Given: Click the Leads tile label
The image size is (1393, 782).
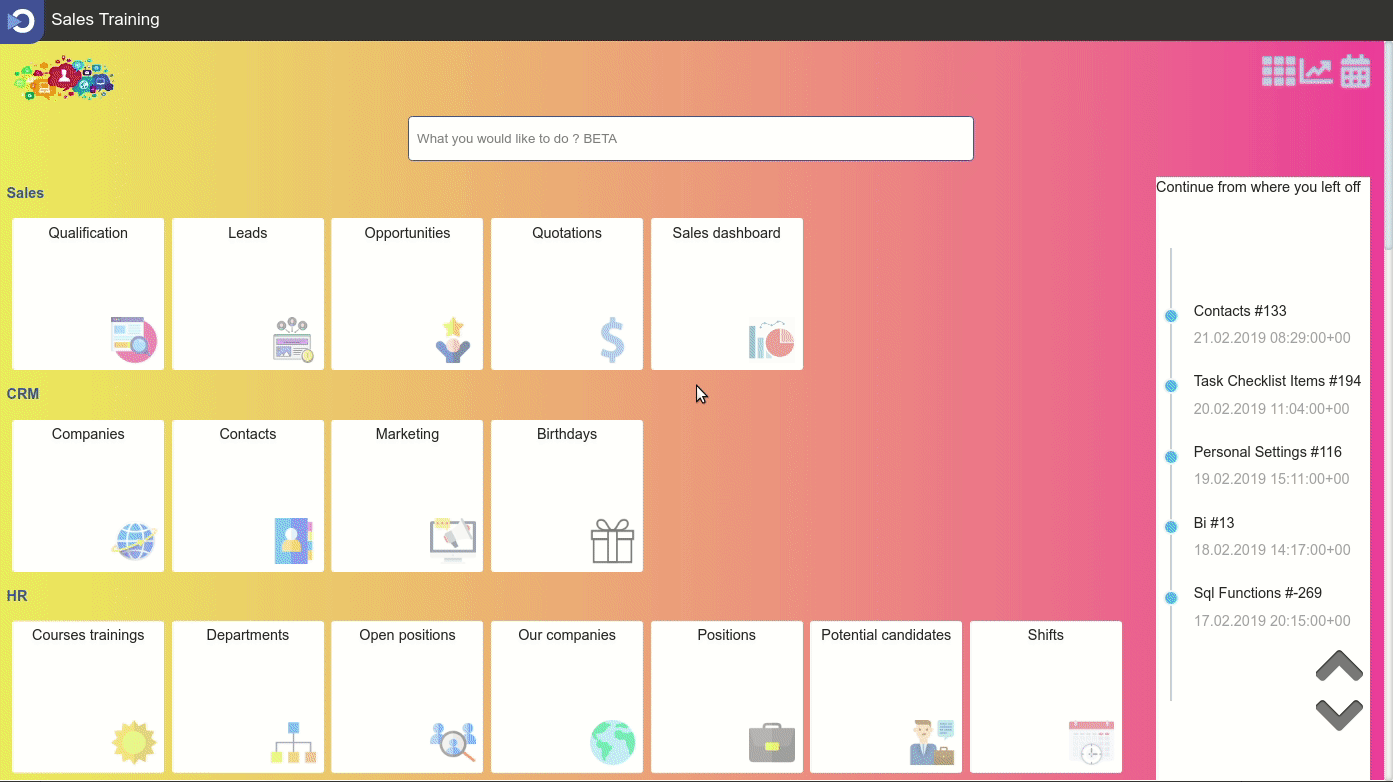Looking at the screenshot, I should pos(247,233).
